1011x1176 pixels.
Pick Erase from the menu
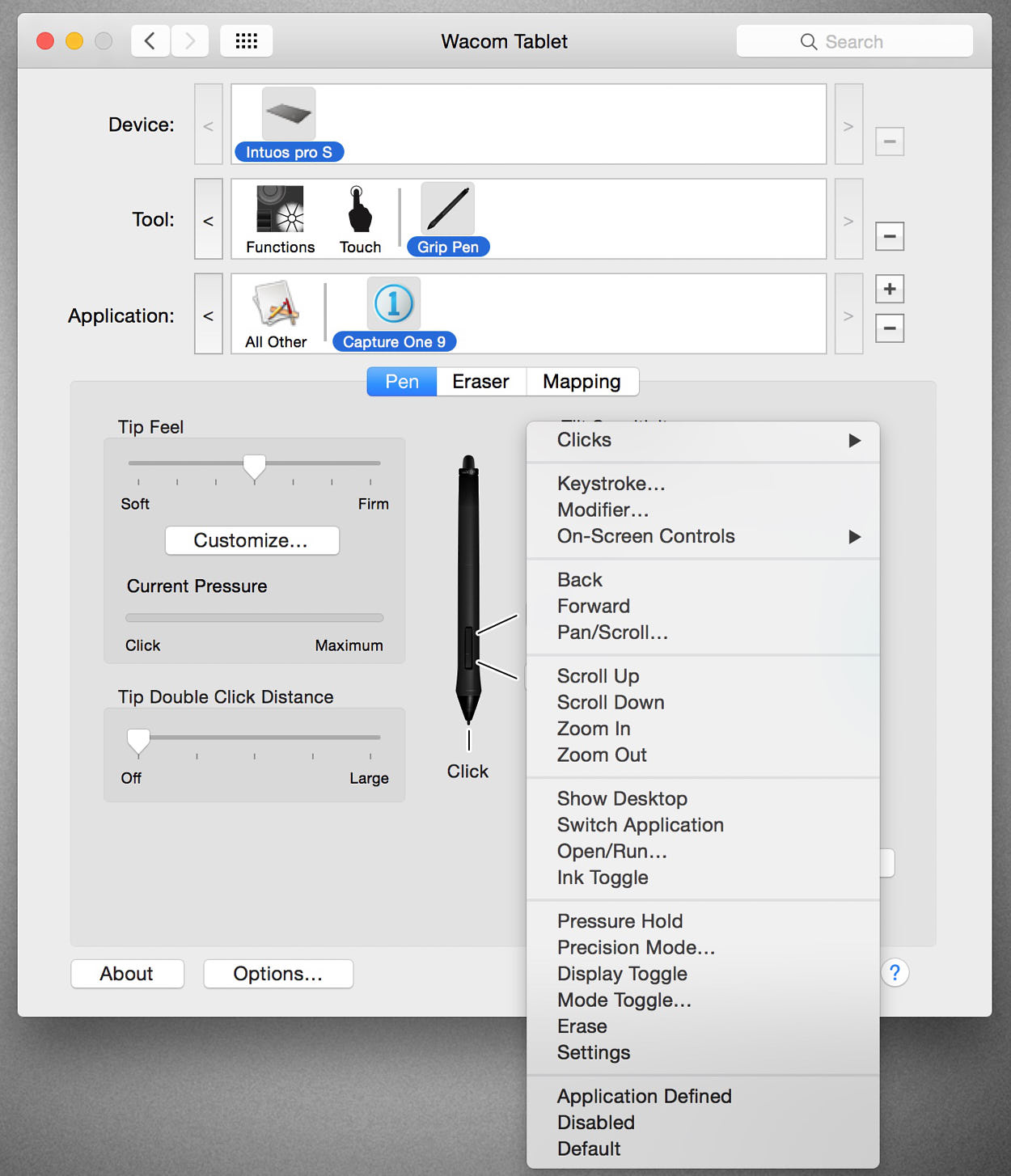[703, 1026]
